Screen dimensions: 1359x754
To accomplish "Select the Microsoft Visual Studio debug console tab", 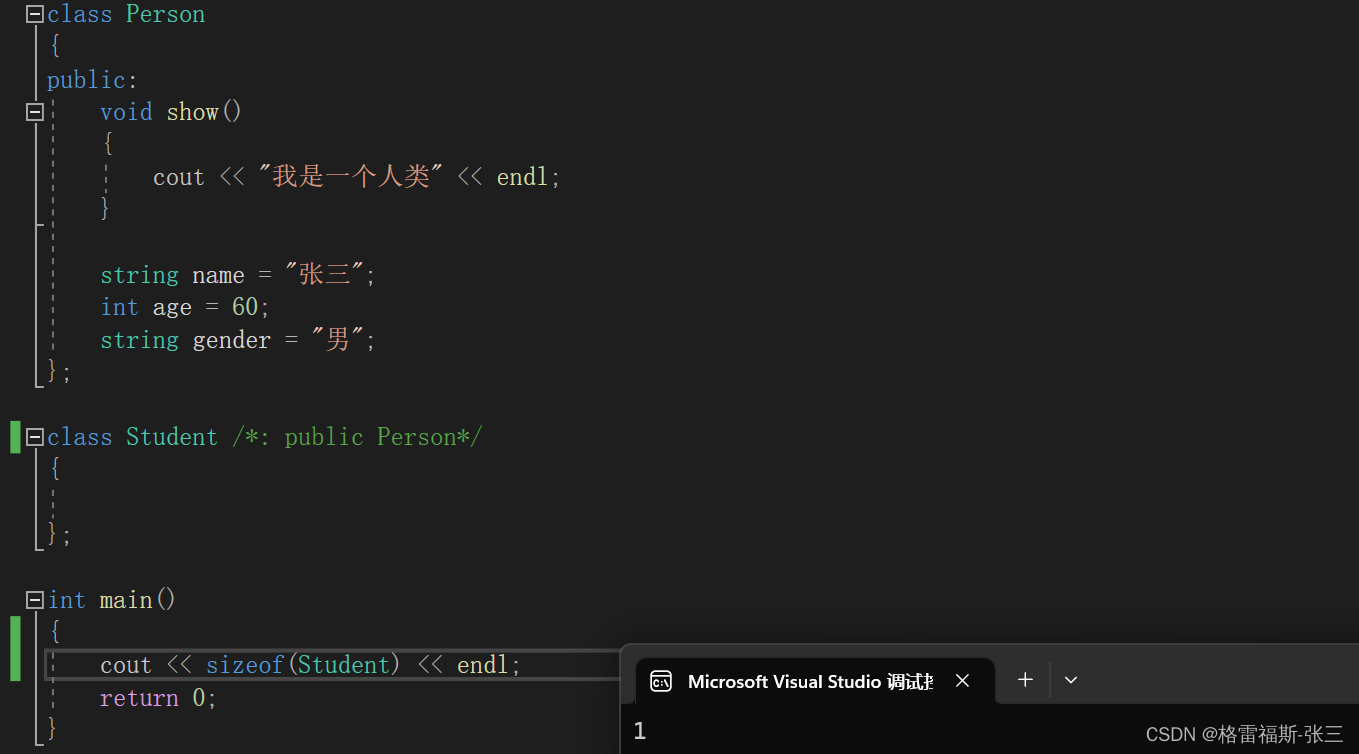I will (815, 681).
